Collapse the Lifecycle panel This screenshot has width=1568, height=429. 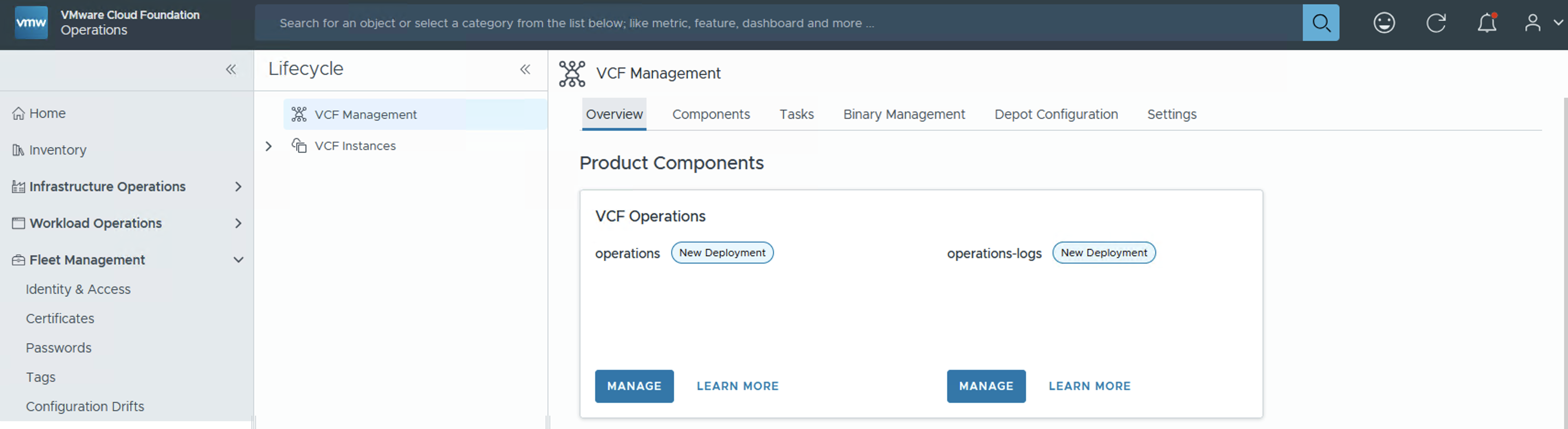point(525,69)
